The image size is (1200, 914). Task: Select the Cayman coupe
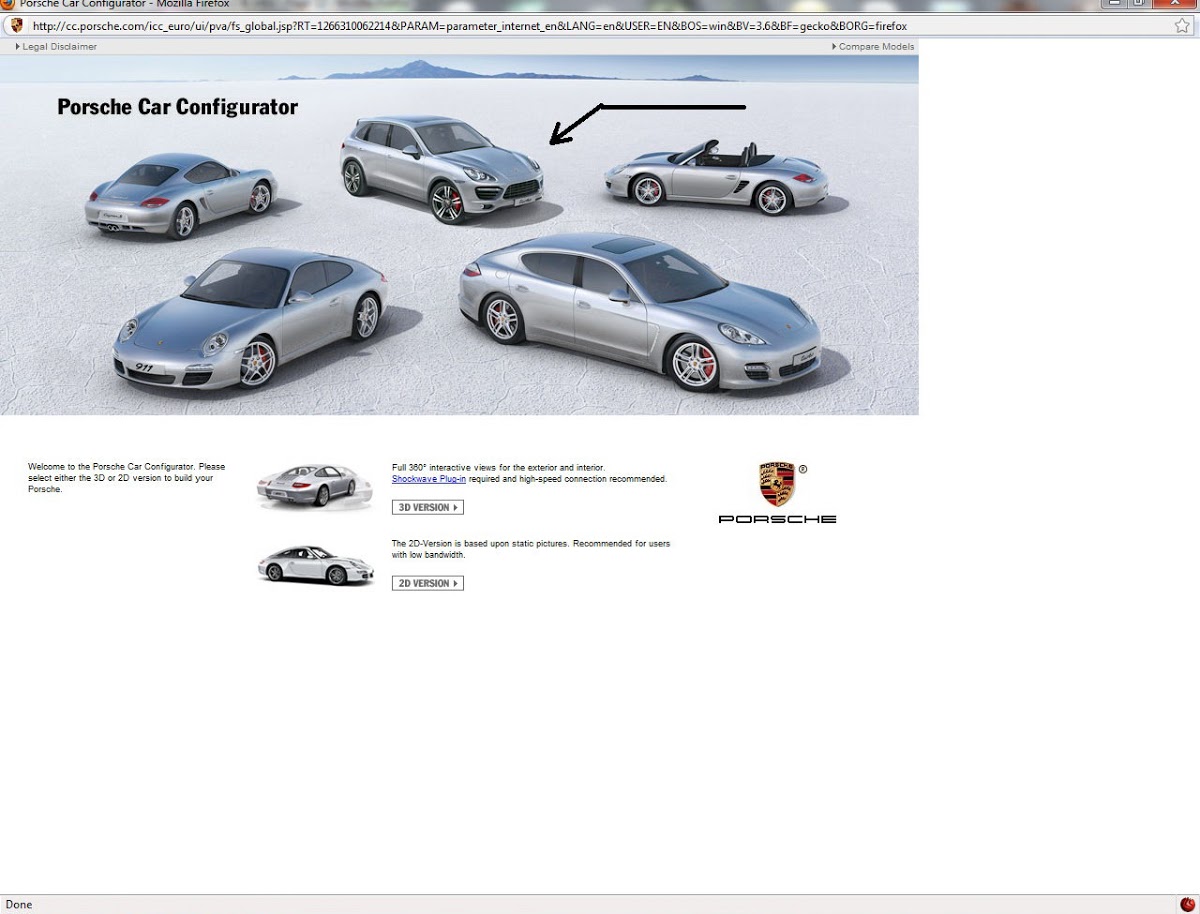(181, 194)
